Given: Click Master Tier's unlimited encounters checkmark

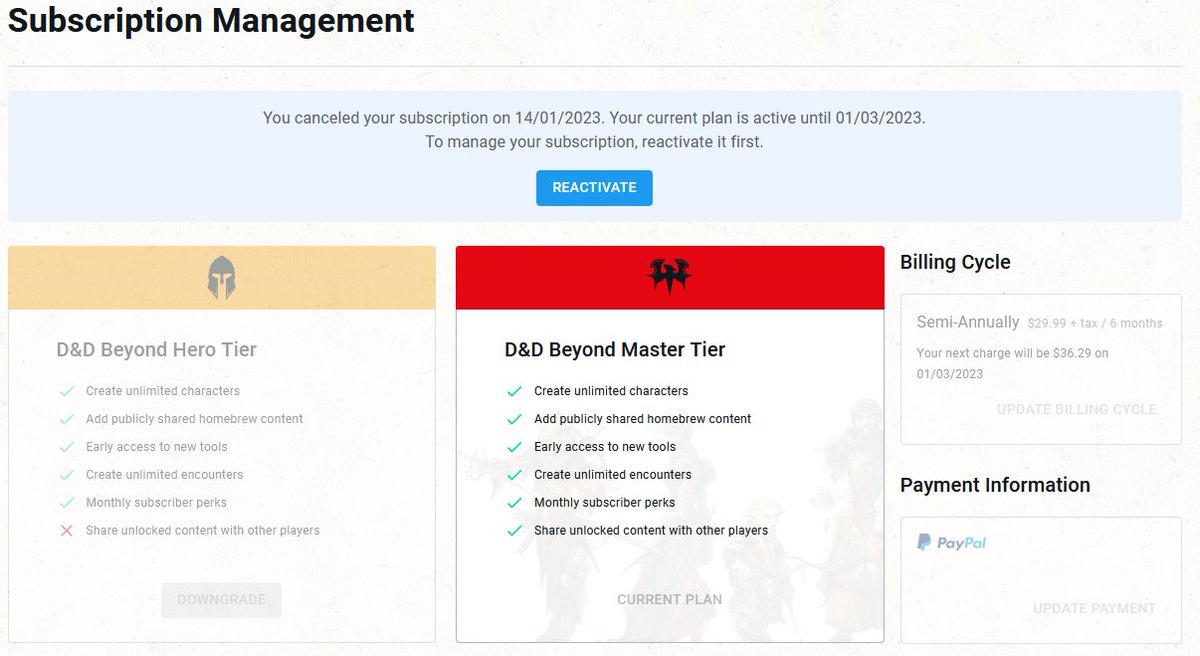Looking at the screenshot, I should tap(515, 475).
